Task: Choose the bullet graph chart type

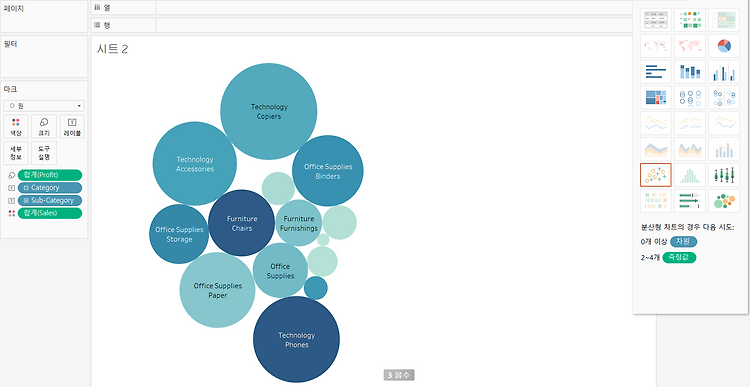Action: pos(690,201)
